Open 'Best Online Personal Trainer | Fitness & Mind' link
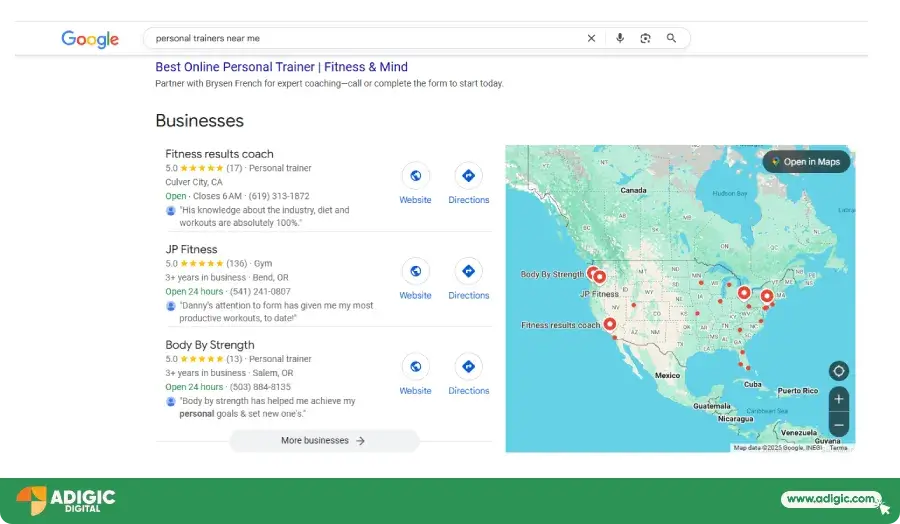Screen dimensions: 900x524 click(281, 67)
